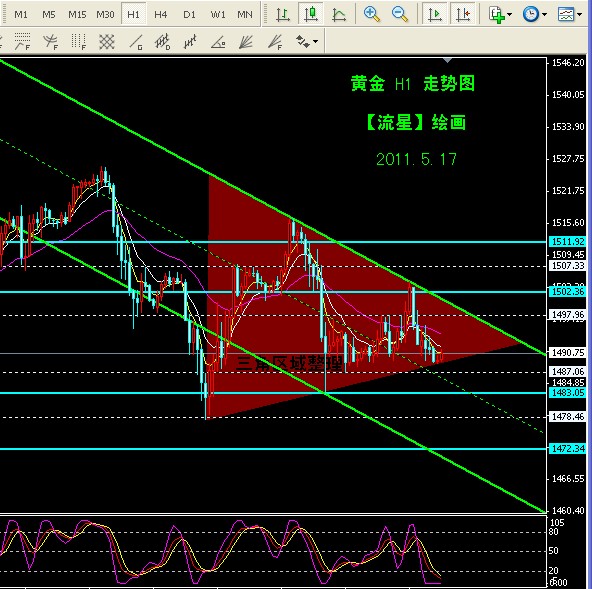The height and width of the screenshot is (589, 592).
Task: Click the 1511.92 price level label
Action: tap(567, 241)
